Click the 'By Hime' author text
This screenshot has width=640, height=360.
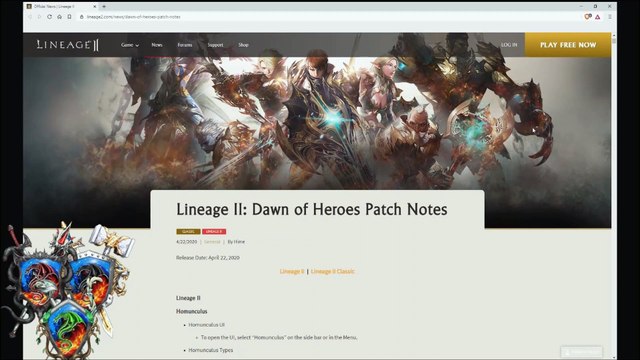pos(236,242)
